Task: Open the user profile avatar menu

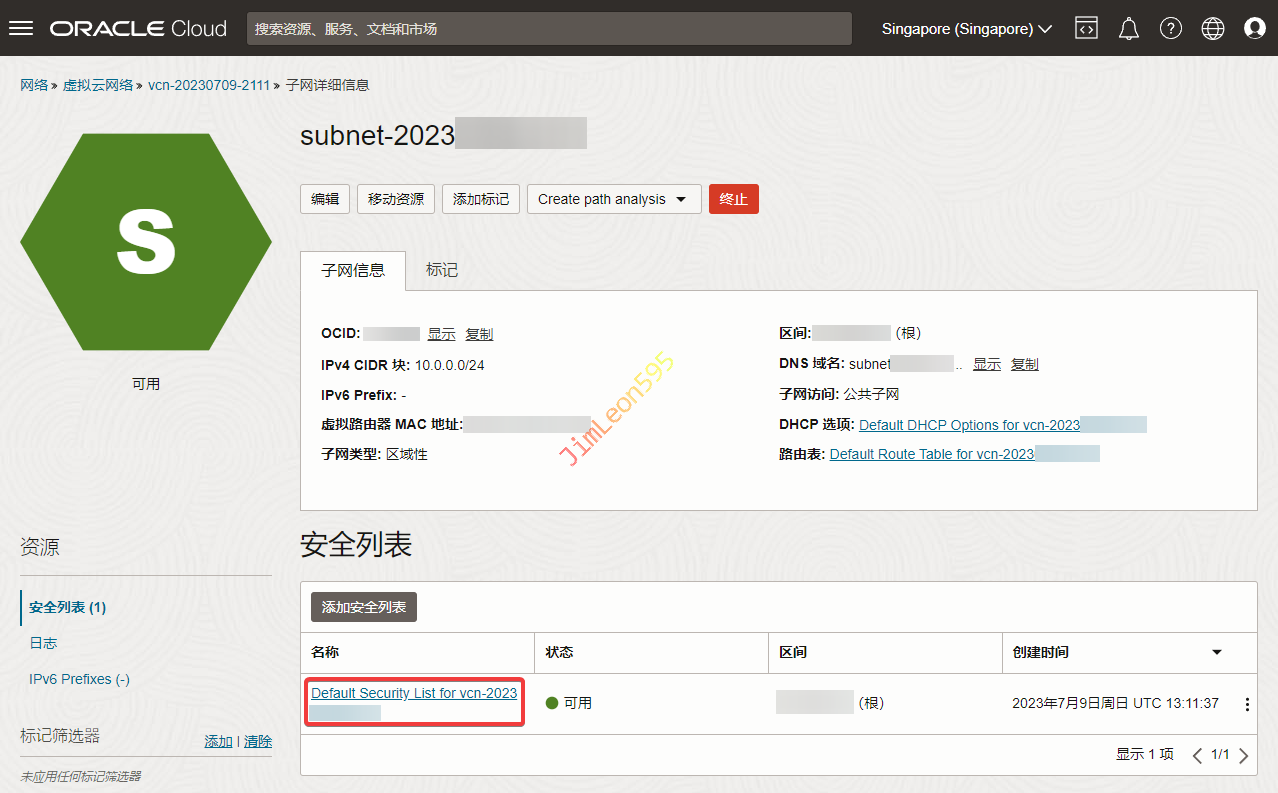Action: coord(1255,28)
